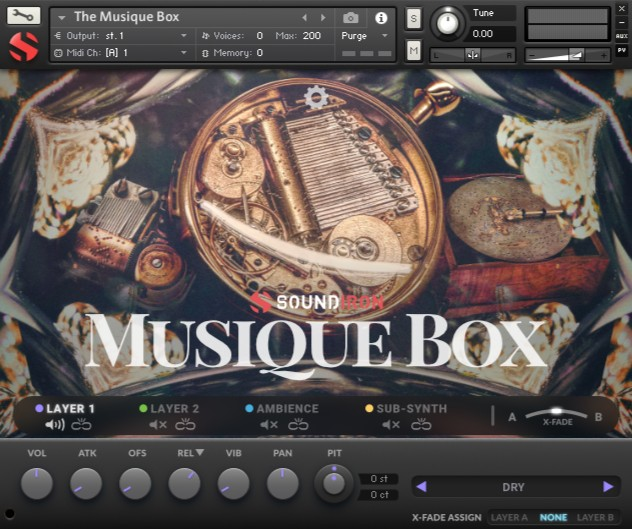Open the camera snapshot view
The height and width of the screenshot is (529, 632).
(x=350, y=18)
